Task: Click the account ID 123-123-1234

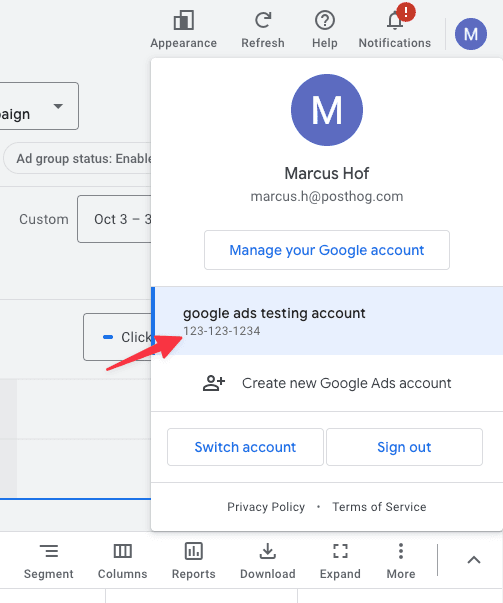Action: pos(222,331)
